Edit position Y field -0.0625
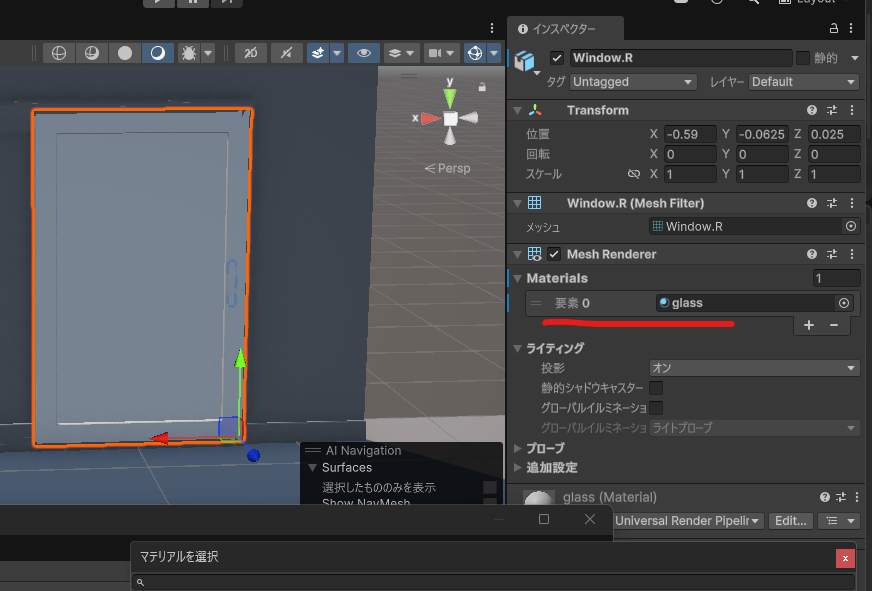This screenshot has height=591, width=872. click(762, 134)
